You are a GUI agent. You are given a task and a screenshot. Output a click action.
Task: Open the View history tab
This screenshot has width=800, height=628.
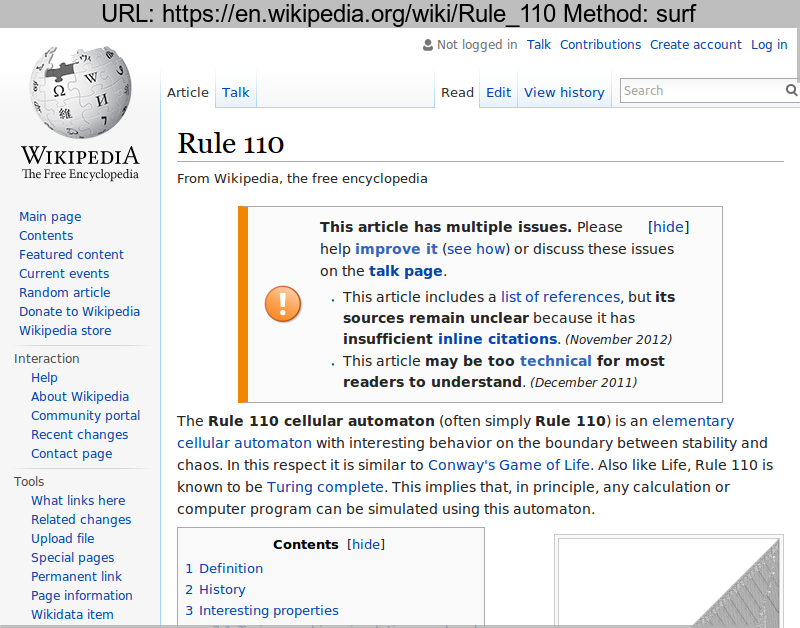(564, 92)
